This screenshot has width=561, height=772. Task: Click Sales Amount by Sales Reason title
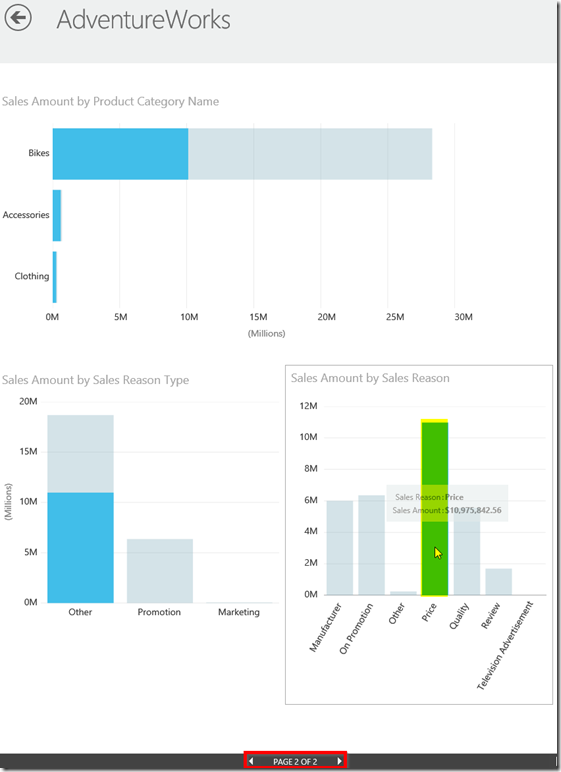pos(370,378)
